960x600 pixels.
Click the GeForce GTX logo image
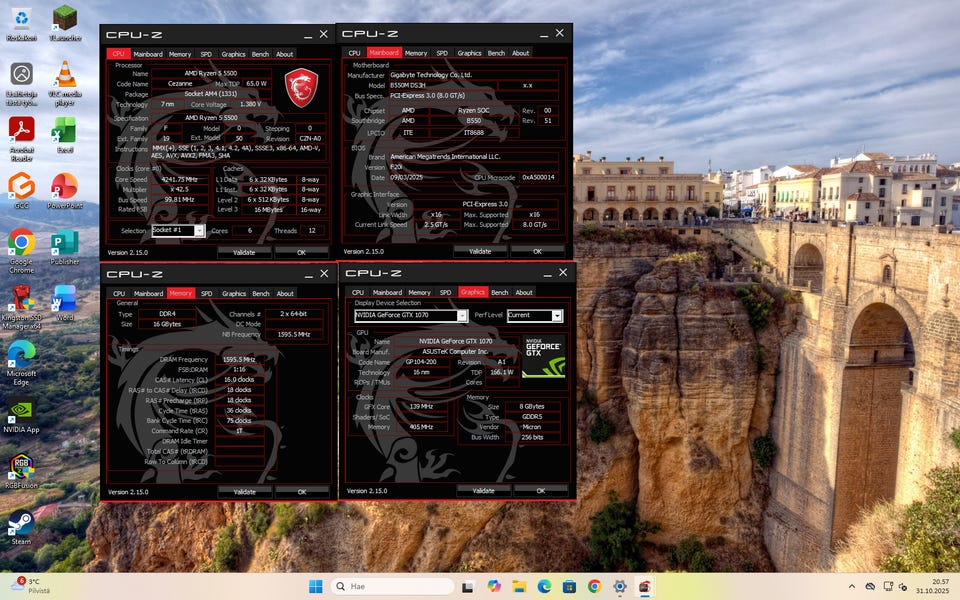(x=544, y=356)
